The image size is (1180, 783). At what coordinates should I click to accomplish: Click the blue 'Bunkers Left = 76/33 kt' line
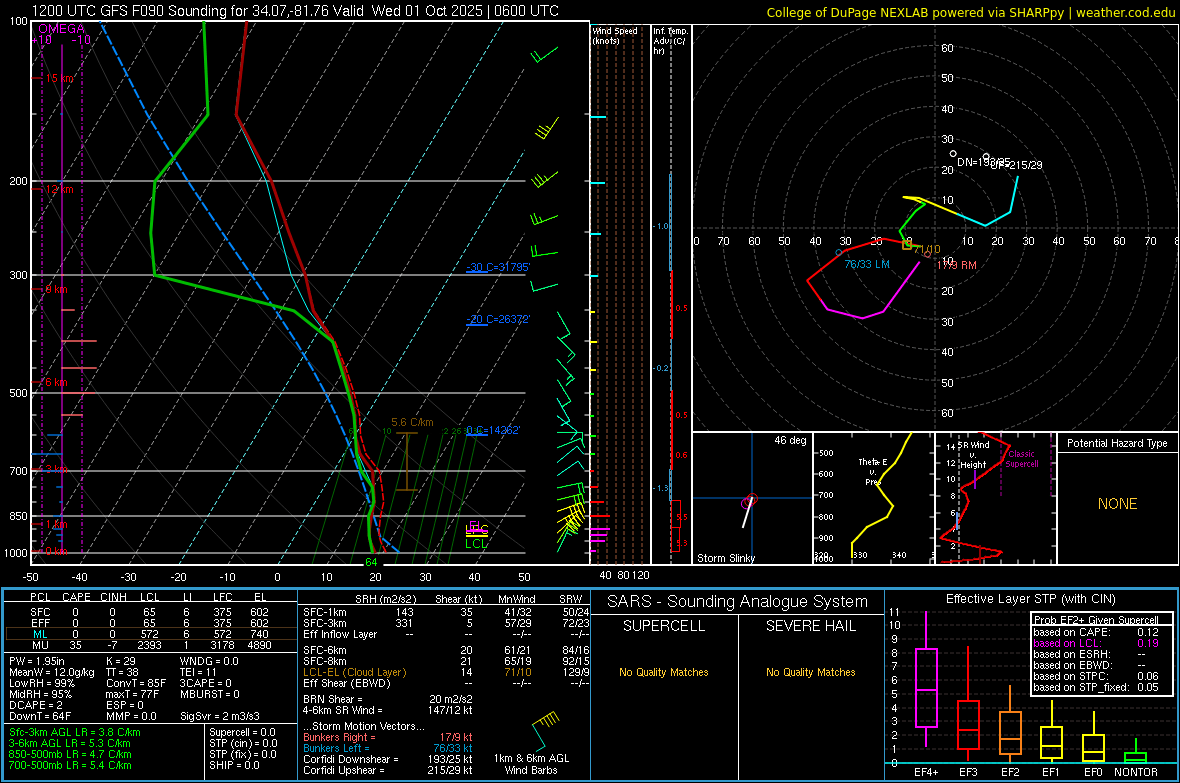[x=388, y=748]
